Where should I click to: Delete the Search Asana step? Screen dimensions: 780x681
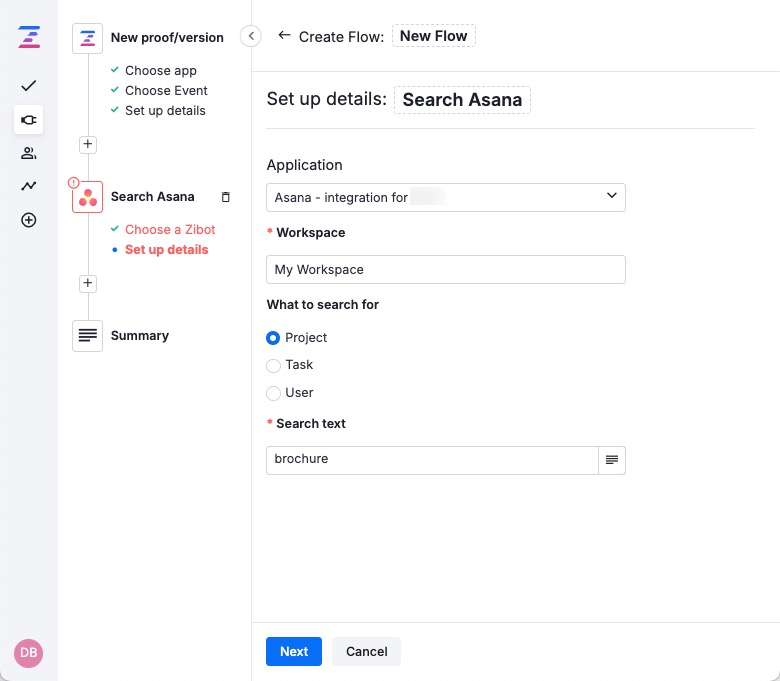(x=225, y=197)
